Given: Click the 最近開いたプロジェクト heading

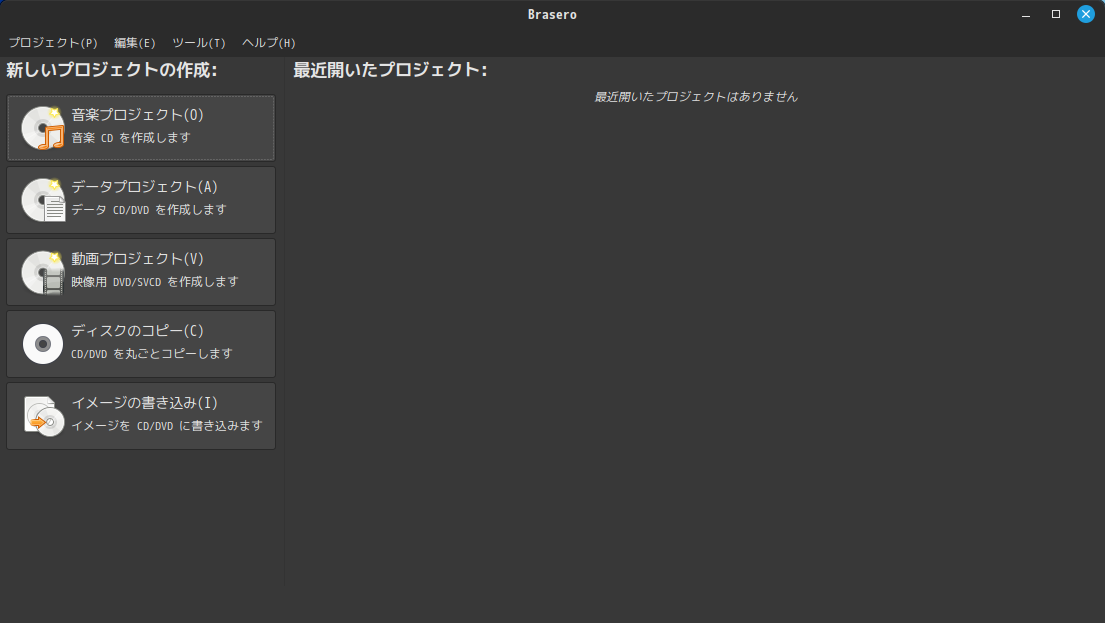Looking at the screenshot, I should pos(390,70).
